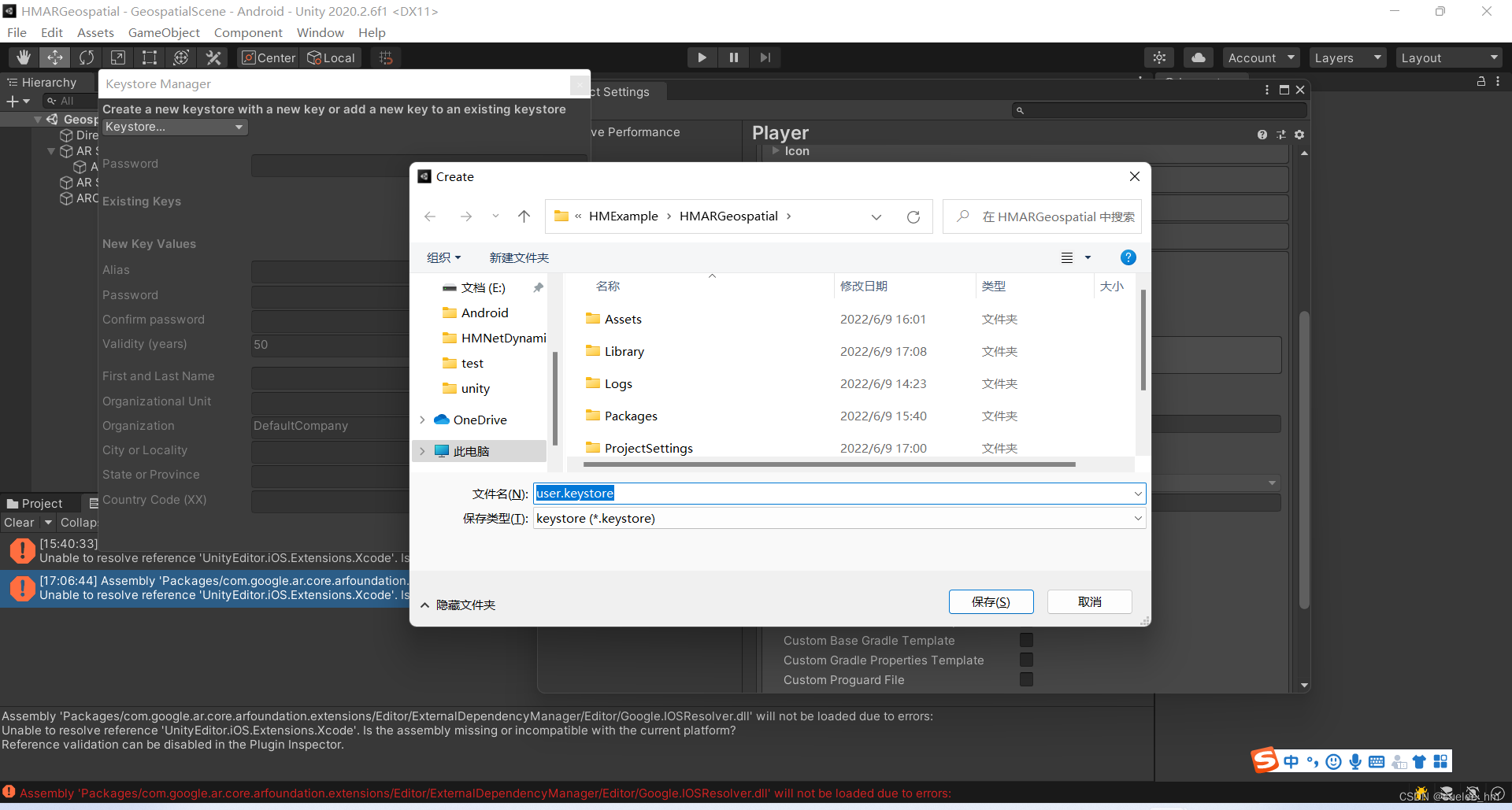Open the Window menu

tap(320, 32)
